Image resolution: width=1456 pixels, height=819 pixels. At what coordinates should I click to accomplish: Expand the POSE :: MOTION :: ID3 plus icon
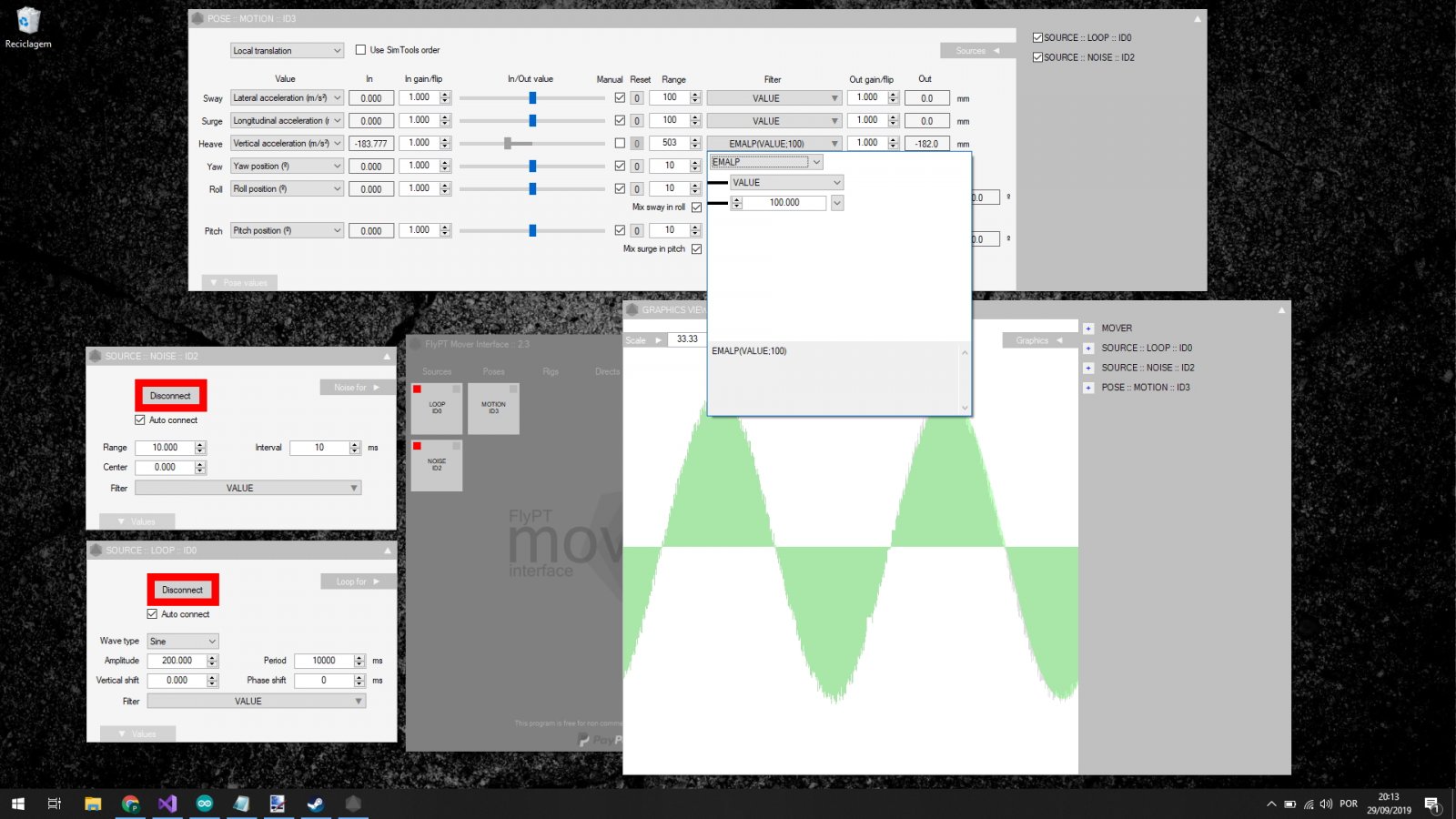[x=1088, y=388]
